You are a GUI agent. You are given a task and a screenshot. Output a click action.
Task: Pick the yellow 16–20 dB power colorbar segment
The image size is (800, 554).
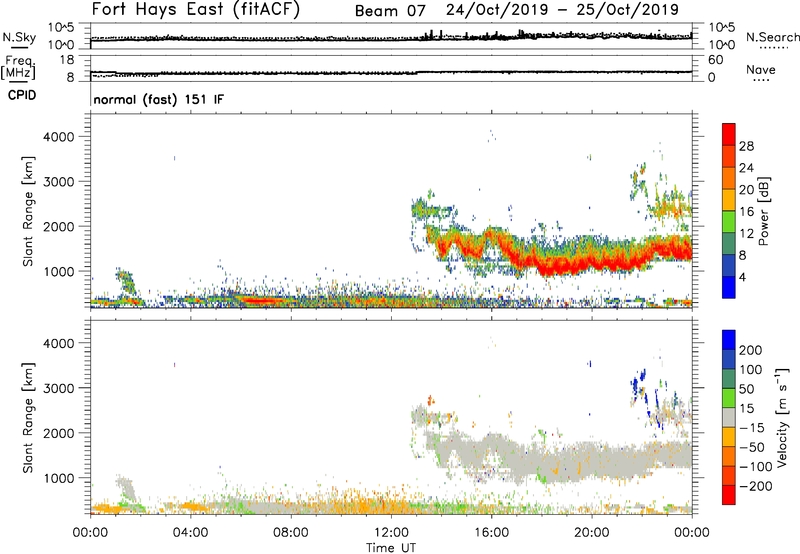tap(729, 200)
